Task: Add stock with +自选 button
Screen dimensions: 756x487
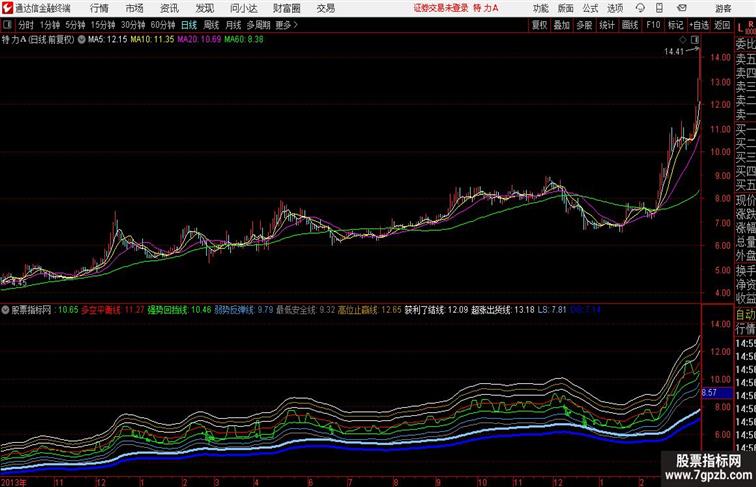Action: coord(699,25)
